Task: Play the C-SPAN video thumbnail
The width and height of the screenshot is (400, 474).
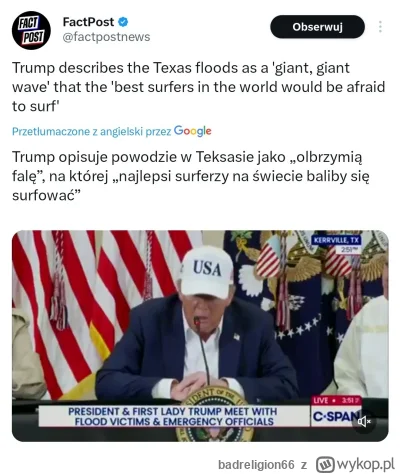Action: point(200,336)
